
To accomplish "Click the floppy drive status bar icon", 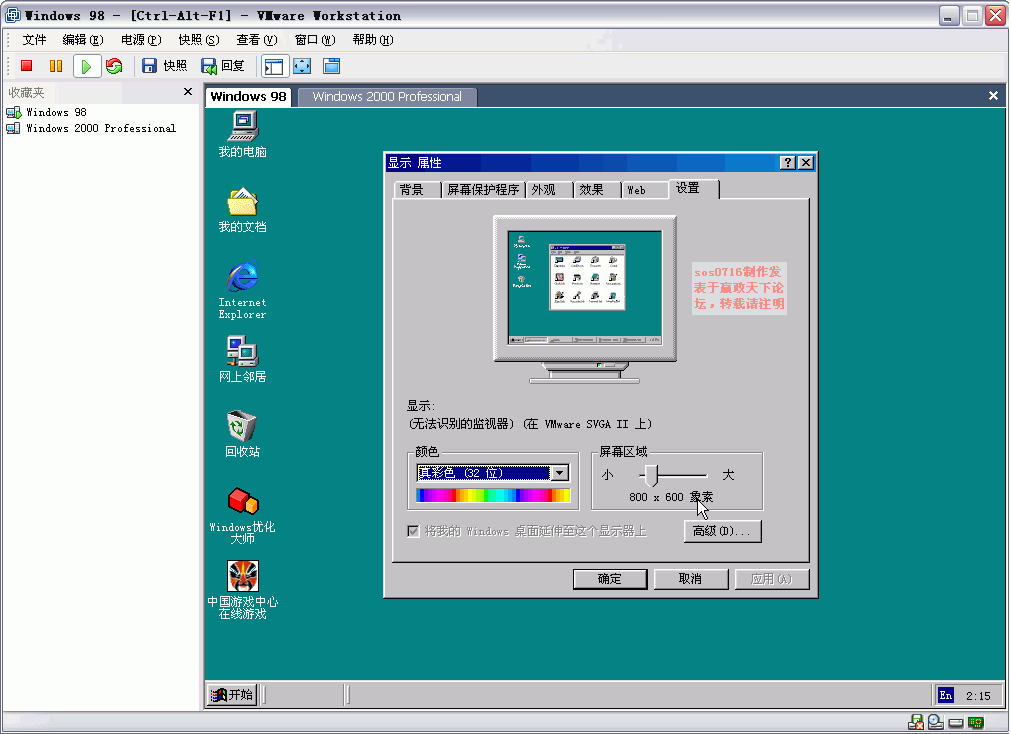I will 916,722.
